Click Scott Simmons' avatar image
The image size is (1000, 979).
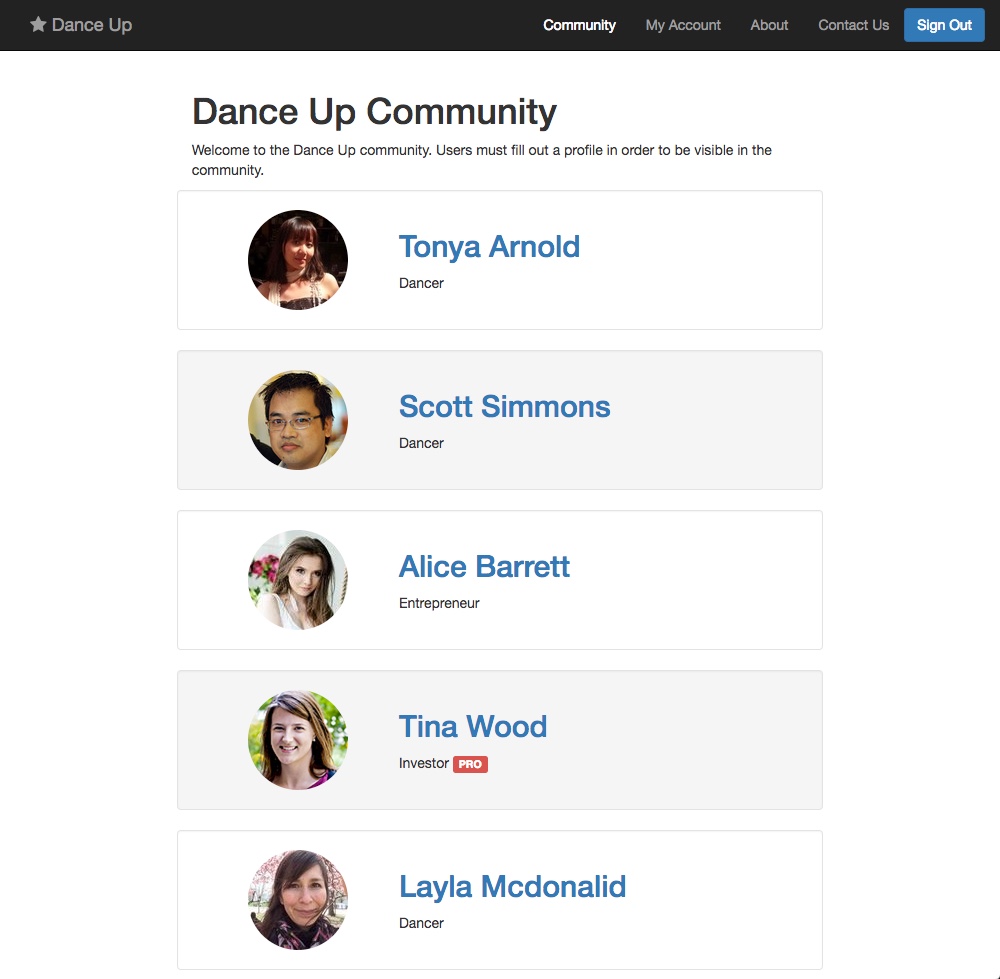297,420
